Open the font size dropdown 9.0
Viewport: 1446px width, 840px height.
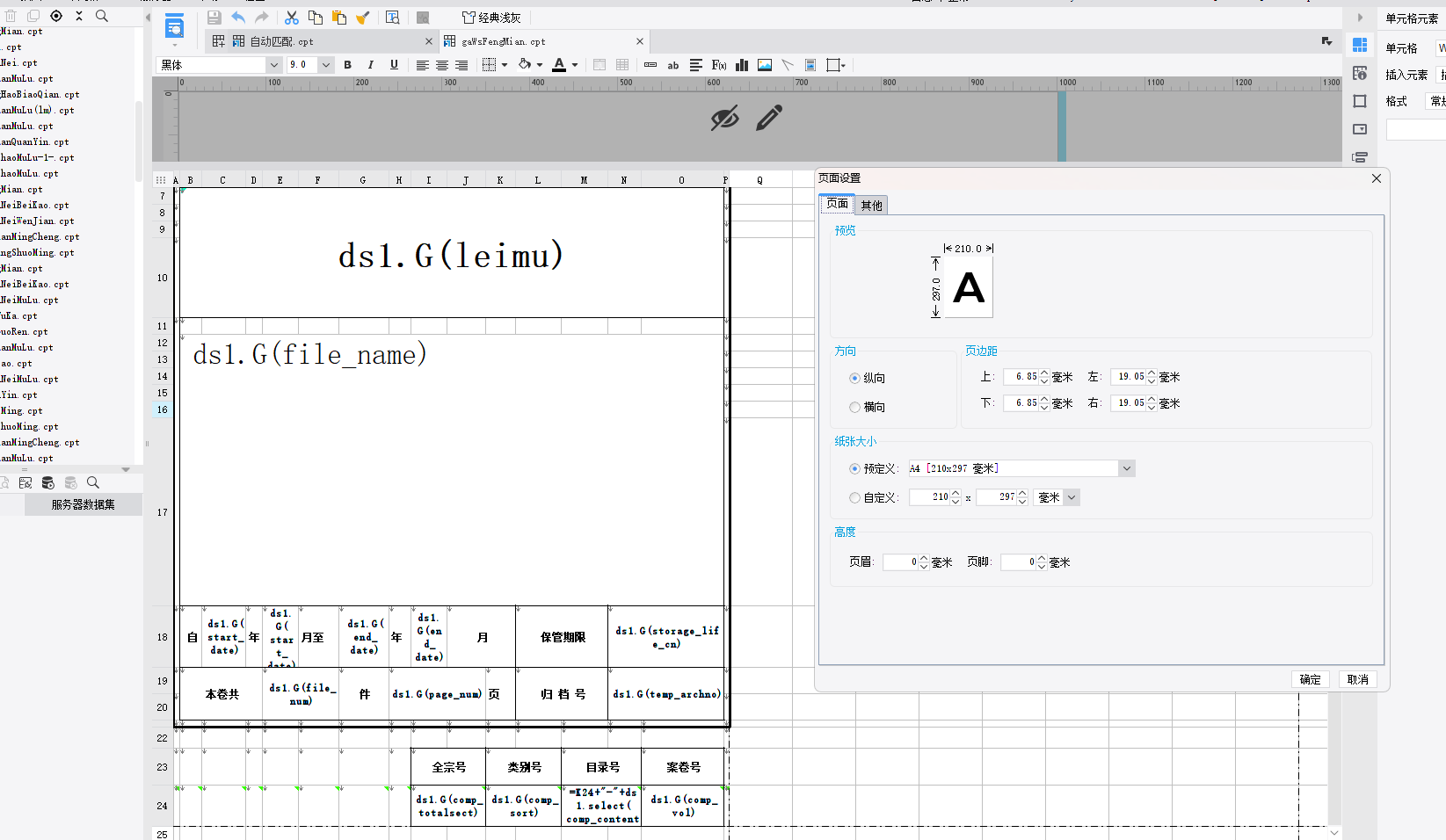tap(326, 65)
